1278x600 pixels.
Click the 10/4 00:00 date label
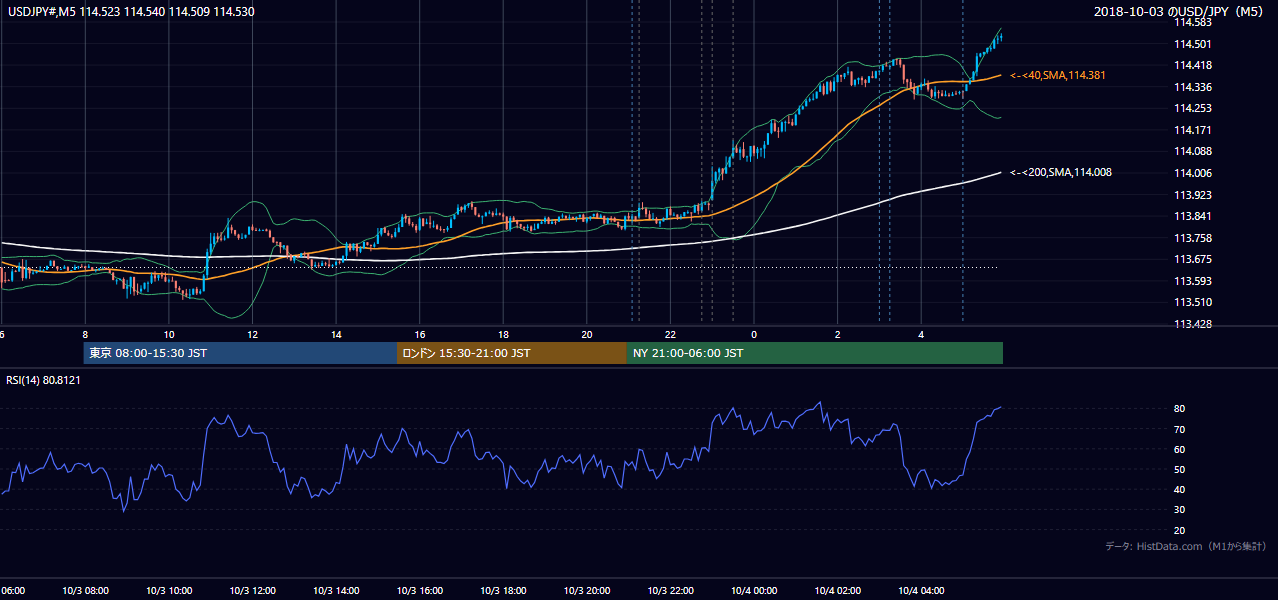click(754, 590)
